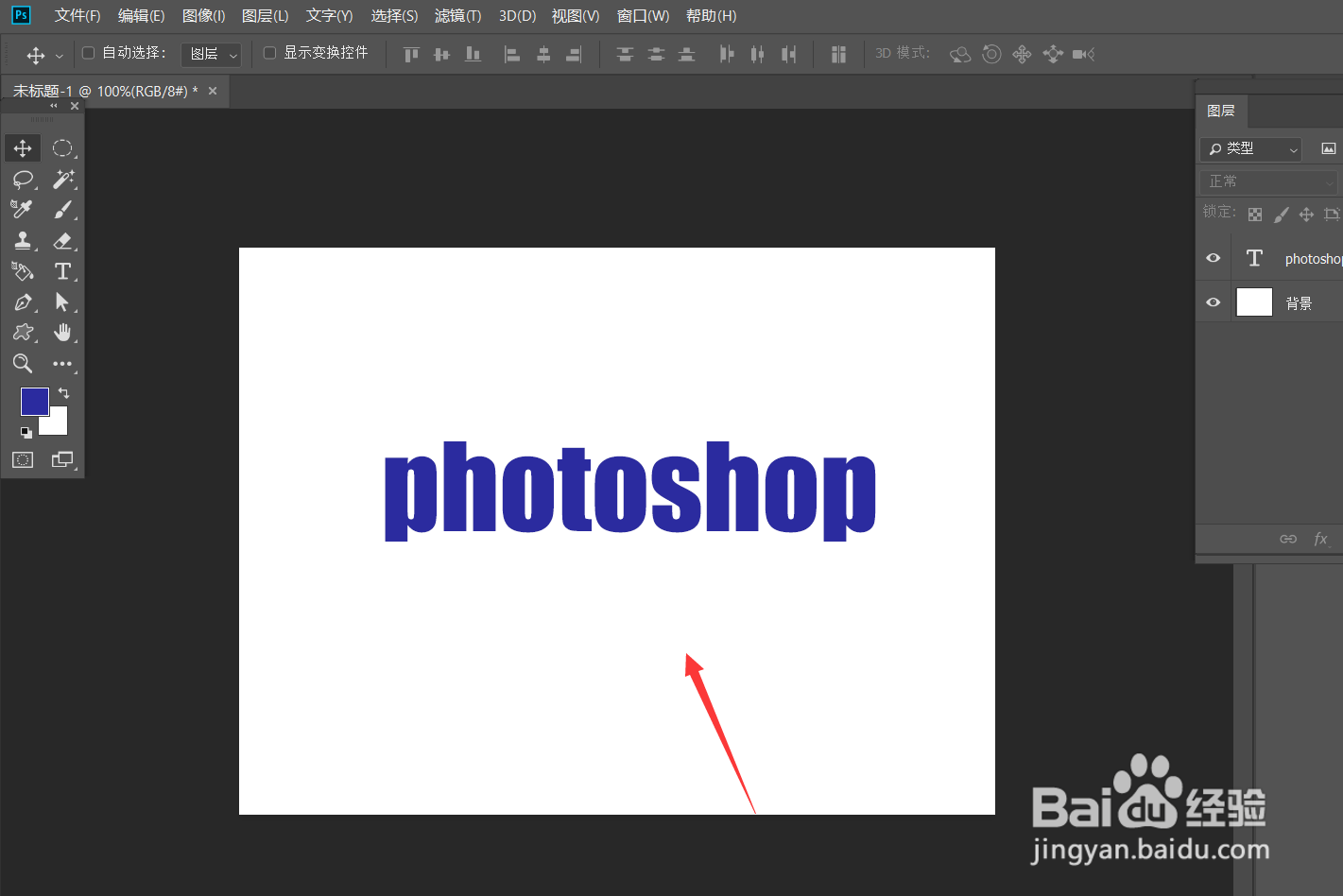The width and height of the screenshot is (1343, 896).
Task: Click the Align Right Edges icon
Action: tap(574, 54)
